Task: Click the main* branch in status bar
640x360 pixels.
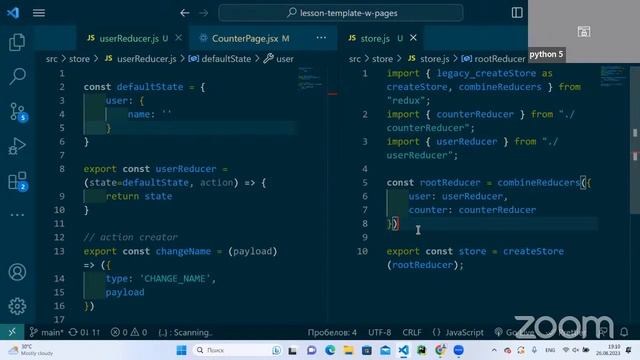Action: pos(47,332)
